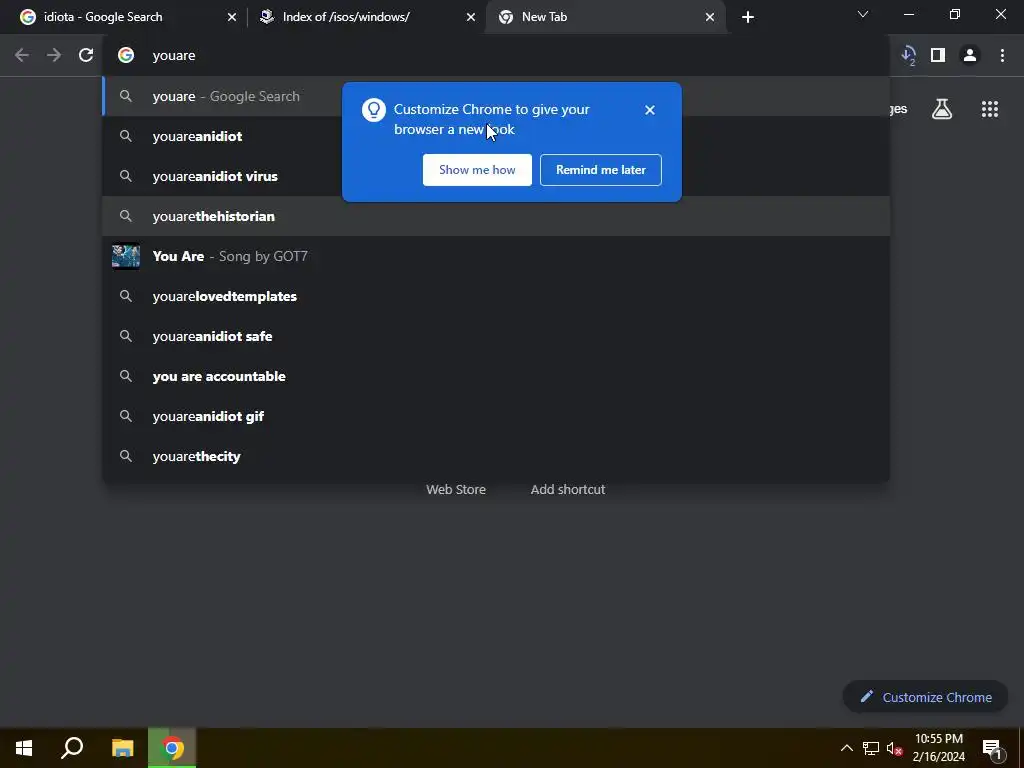Image resolution: width=1024 pixels, height=768 pixels.
Task: Click the lightbulb icon in the popup
Action: pyautogui.click(x=374, y=110)
